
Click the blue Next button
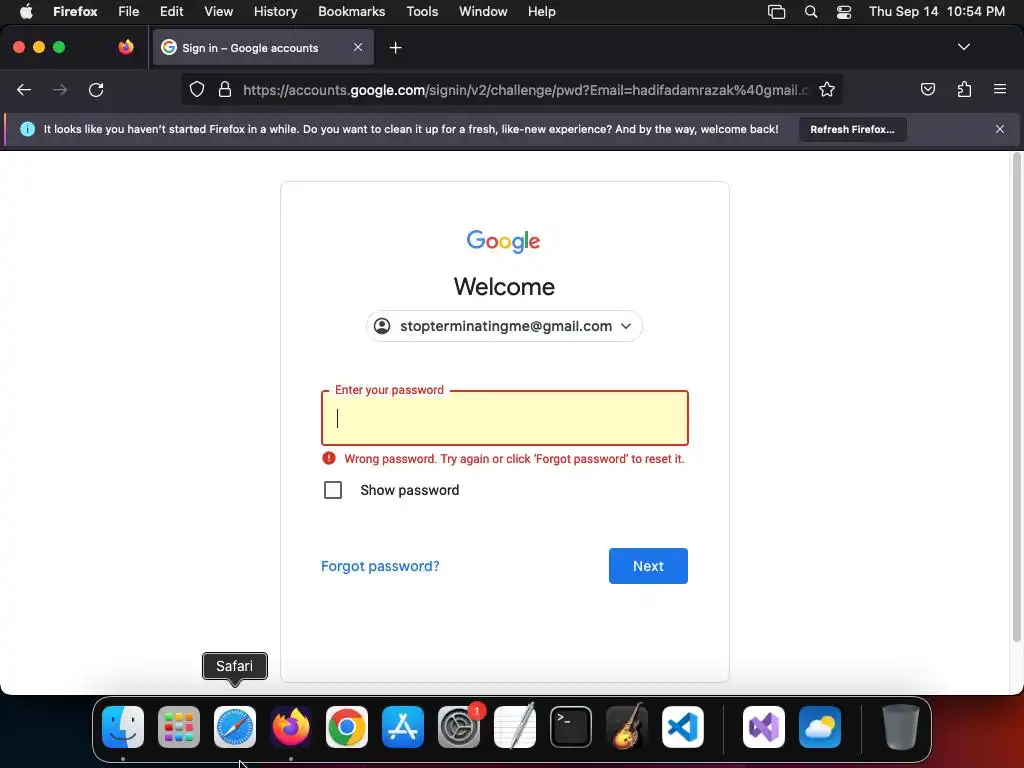point(648,566)
